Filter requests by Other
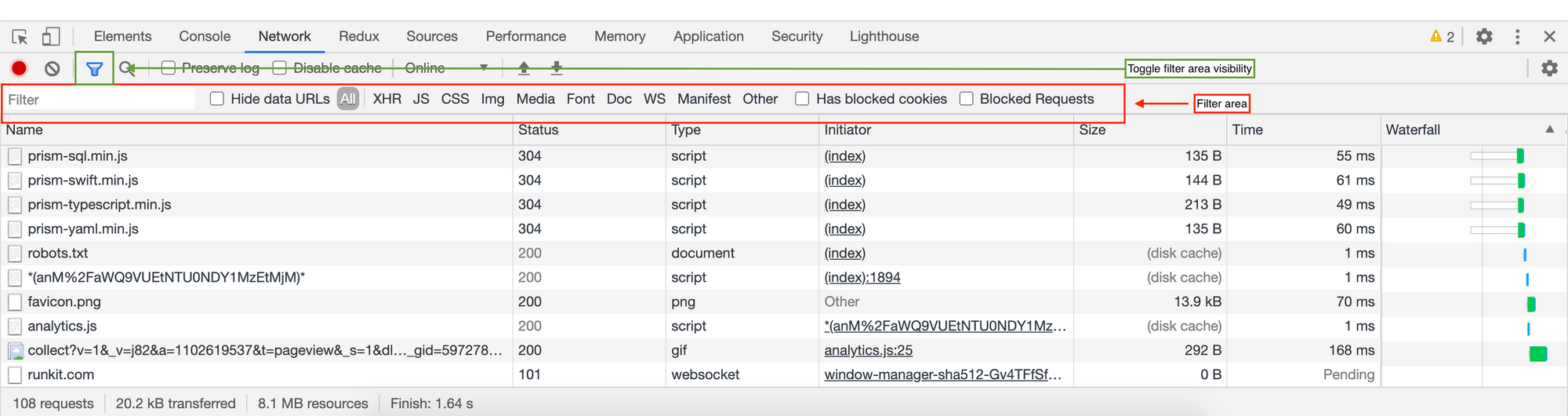The width and height of the screenshot is (1568, 416). (x=760, y=99)
